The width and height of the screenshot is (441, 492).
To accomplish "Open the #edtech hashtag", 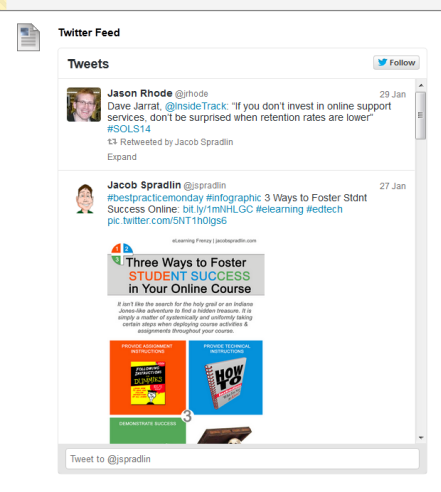I will pos(324,209).
